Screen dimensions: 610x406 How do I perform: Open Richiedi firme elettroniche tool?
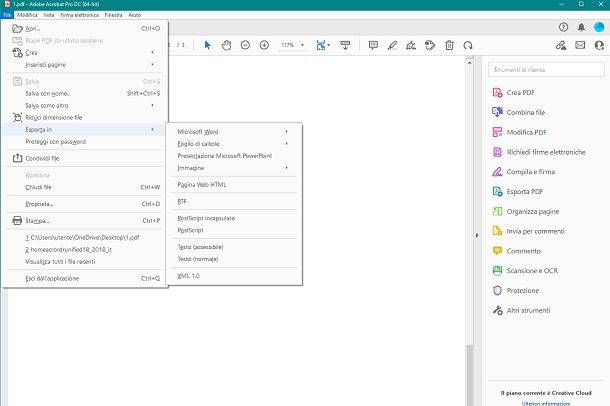pyautogui.click(x=539, y=152)
